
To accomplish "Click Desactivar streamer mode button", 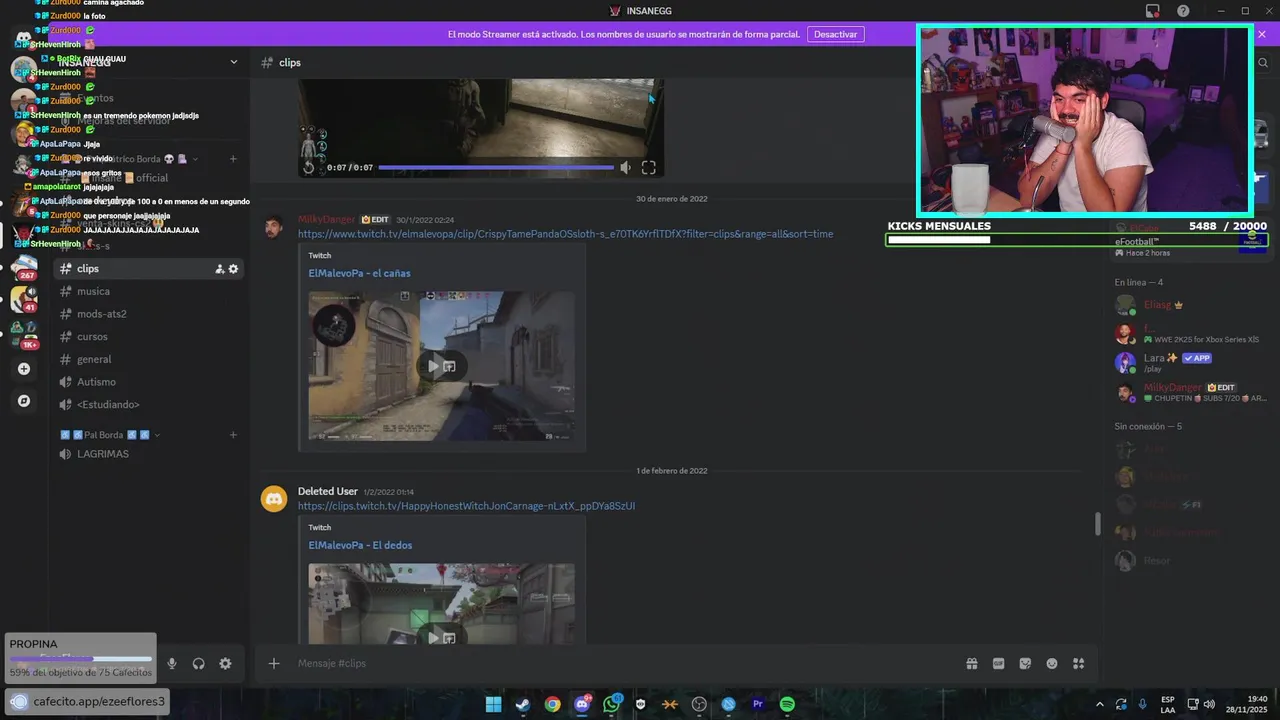I will (836, 34).
